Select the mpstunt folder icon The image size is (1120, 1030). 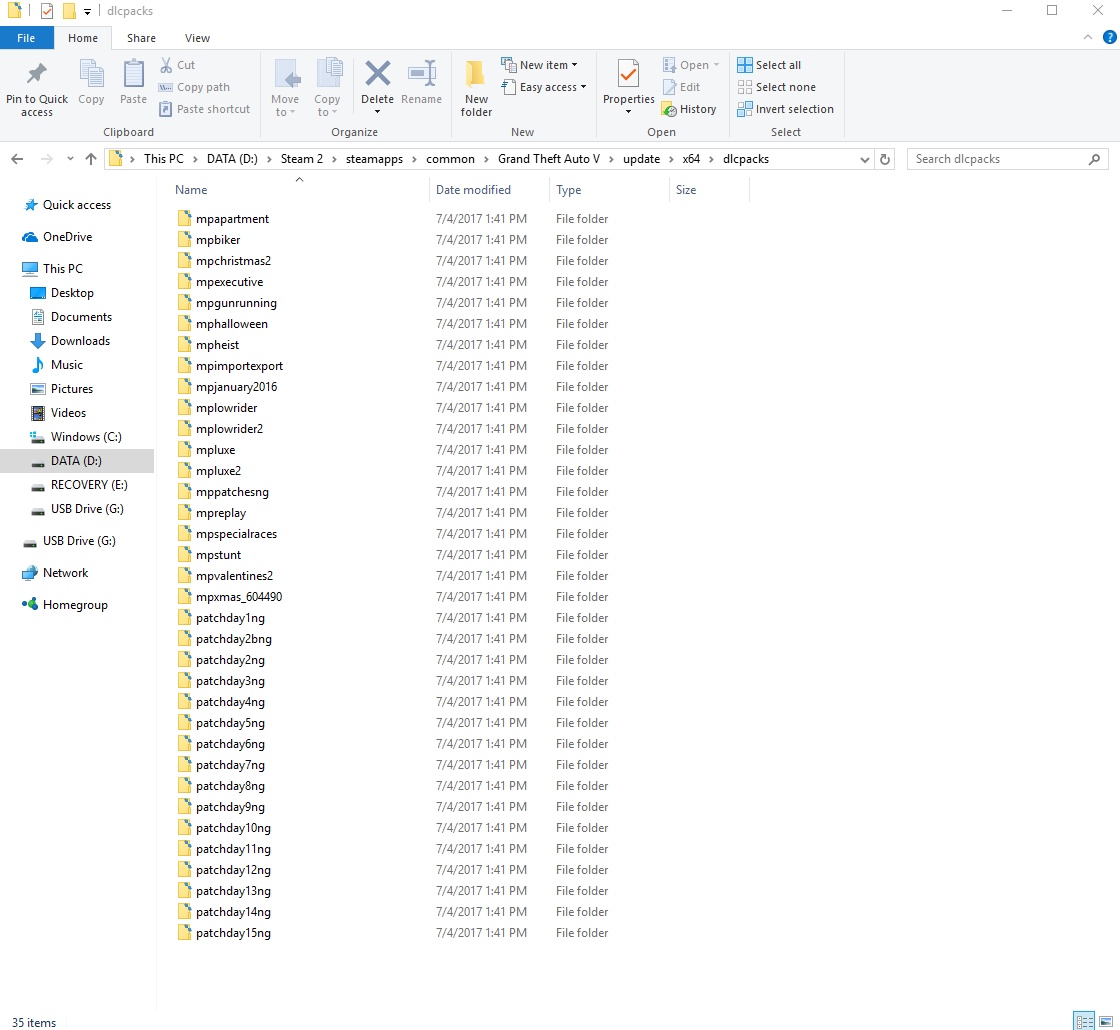[x=184, y=555]
